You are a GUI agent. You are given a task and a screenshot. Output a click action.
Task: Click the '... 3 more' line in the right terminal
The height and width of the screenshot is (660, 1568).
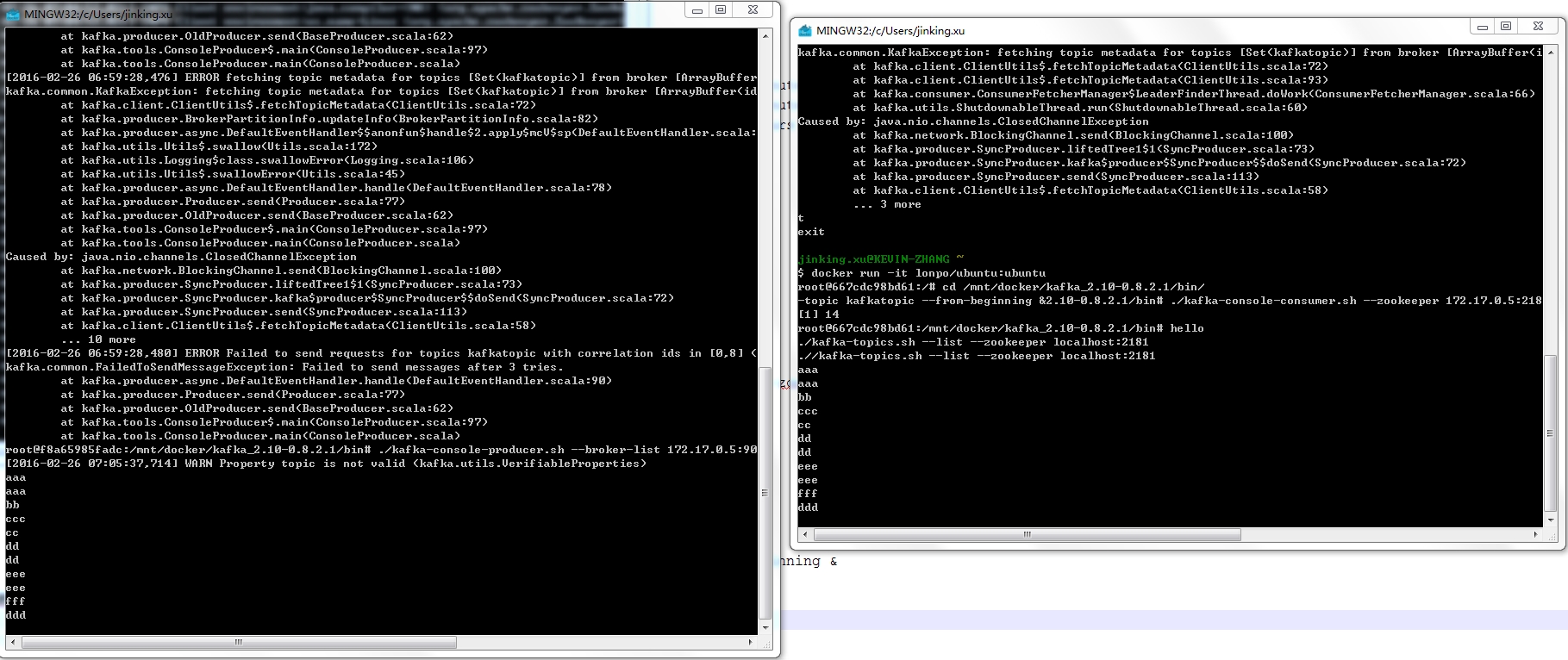coord(887,204)
